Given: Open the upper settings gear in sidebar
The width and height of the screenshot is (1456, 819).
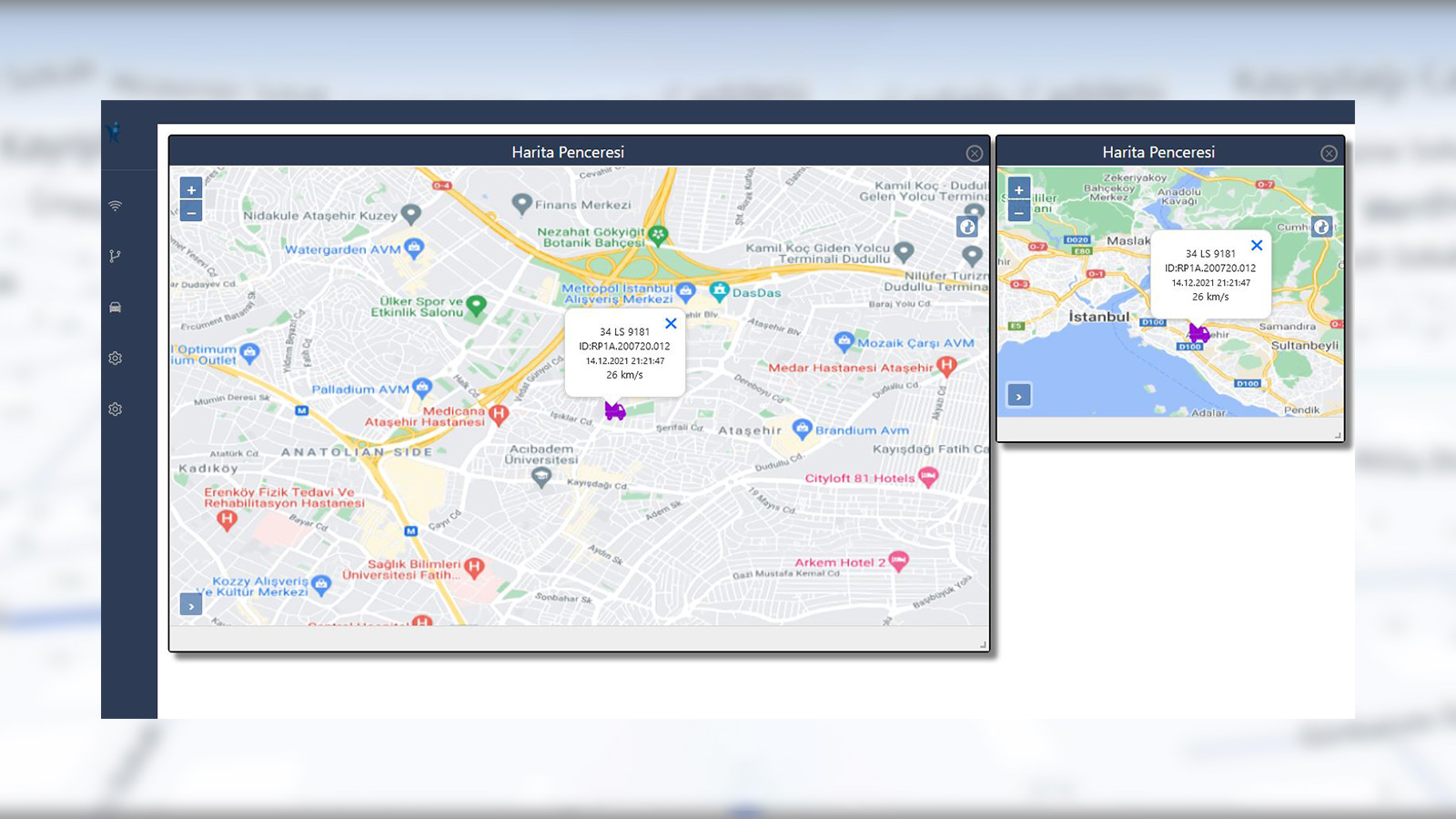Looking at the screenshot, I should click(x=115, y=358).
